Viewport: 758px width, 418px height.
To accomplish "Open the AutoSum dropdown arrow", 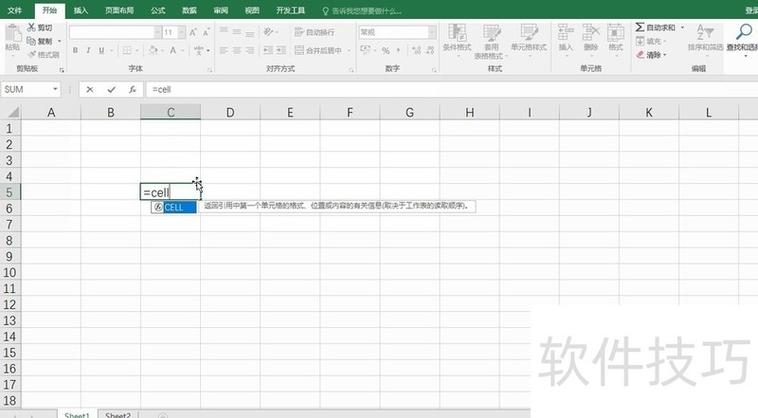I will click(x=682, y=28).
